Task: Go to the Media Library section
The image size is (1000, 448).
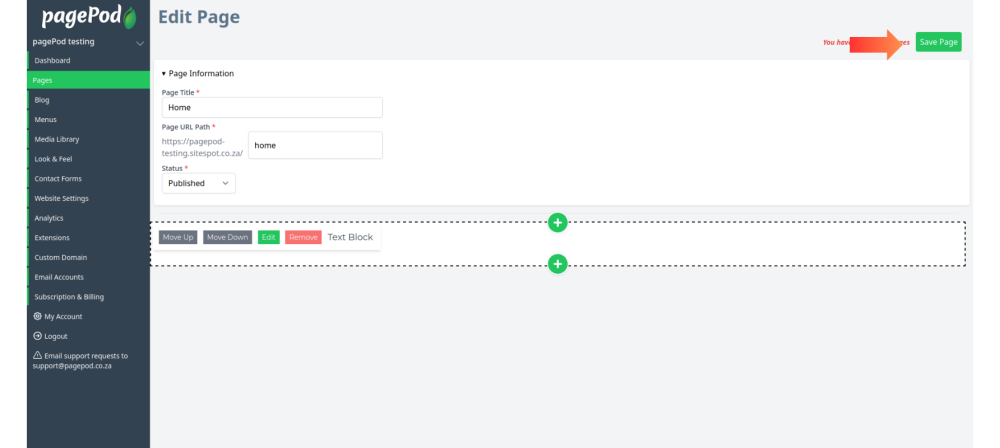Action: click(89, 139)
